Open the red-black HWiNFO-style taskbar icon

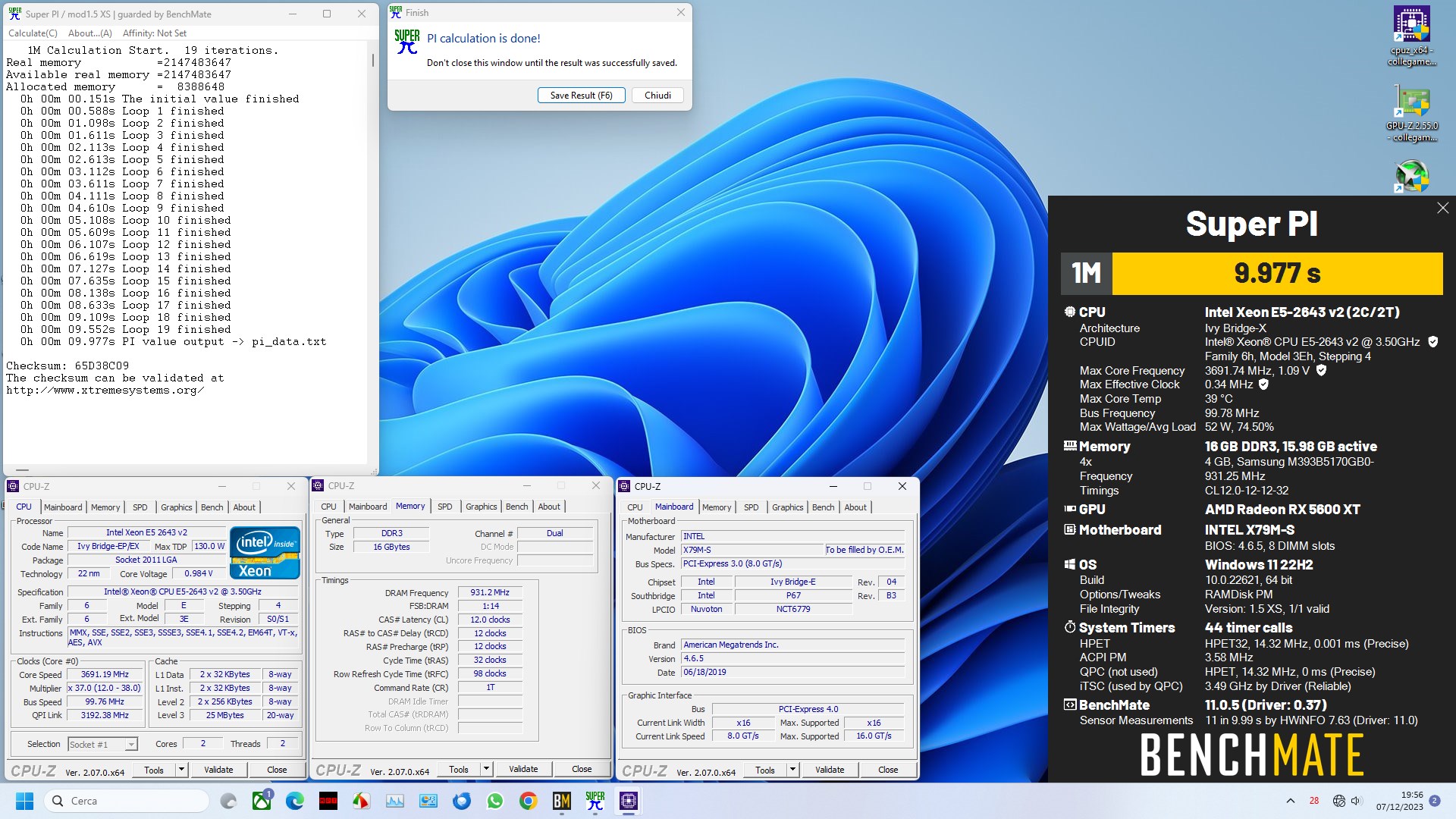[328, 801]
